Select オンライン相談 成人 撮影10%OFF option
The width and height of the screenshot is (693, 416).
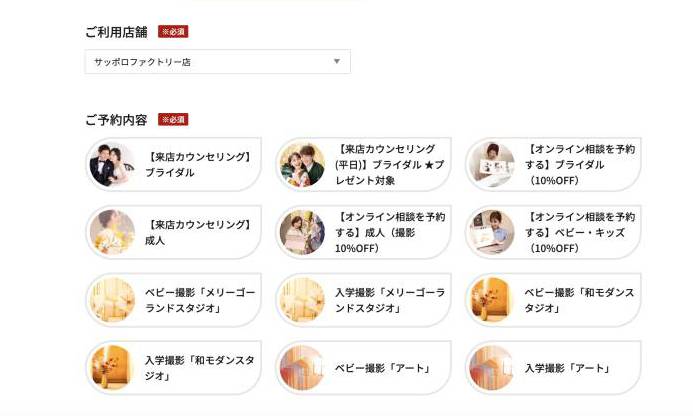coord(363,232)
